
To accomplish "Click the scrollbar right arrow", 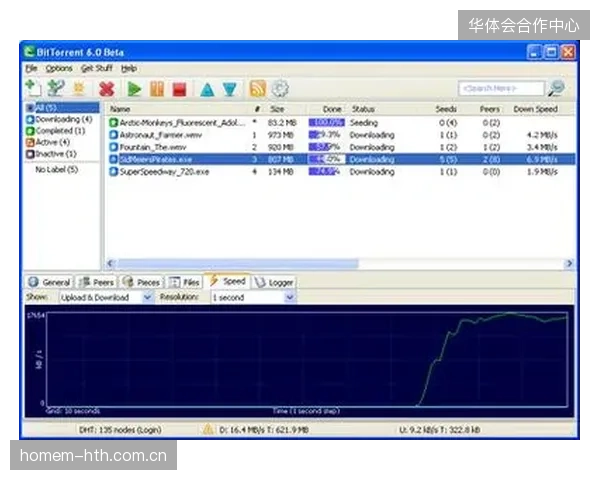I will click(x=569, y=263).
